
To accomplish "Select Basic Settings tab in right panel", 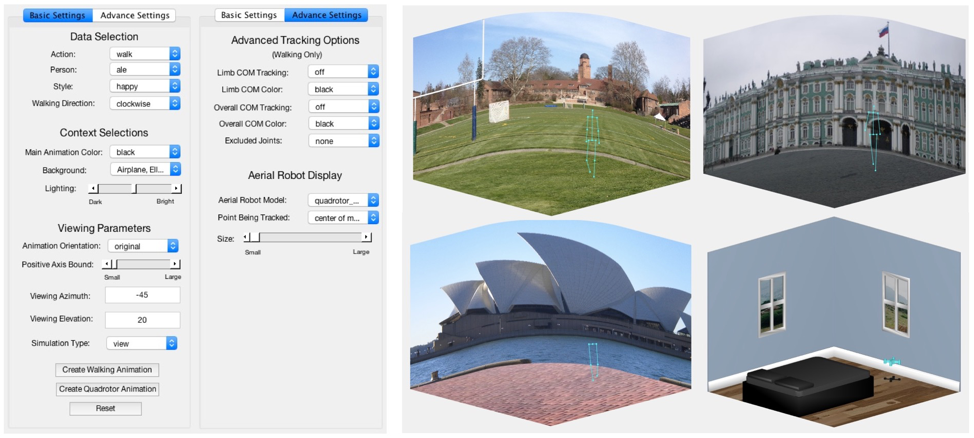I will 249,16.
